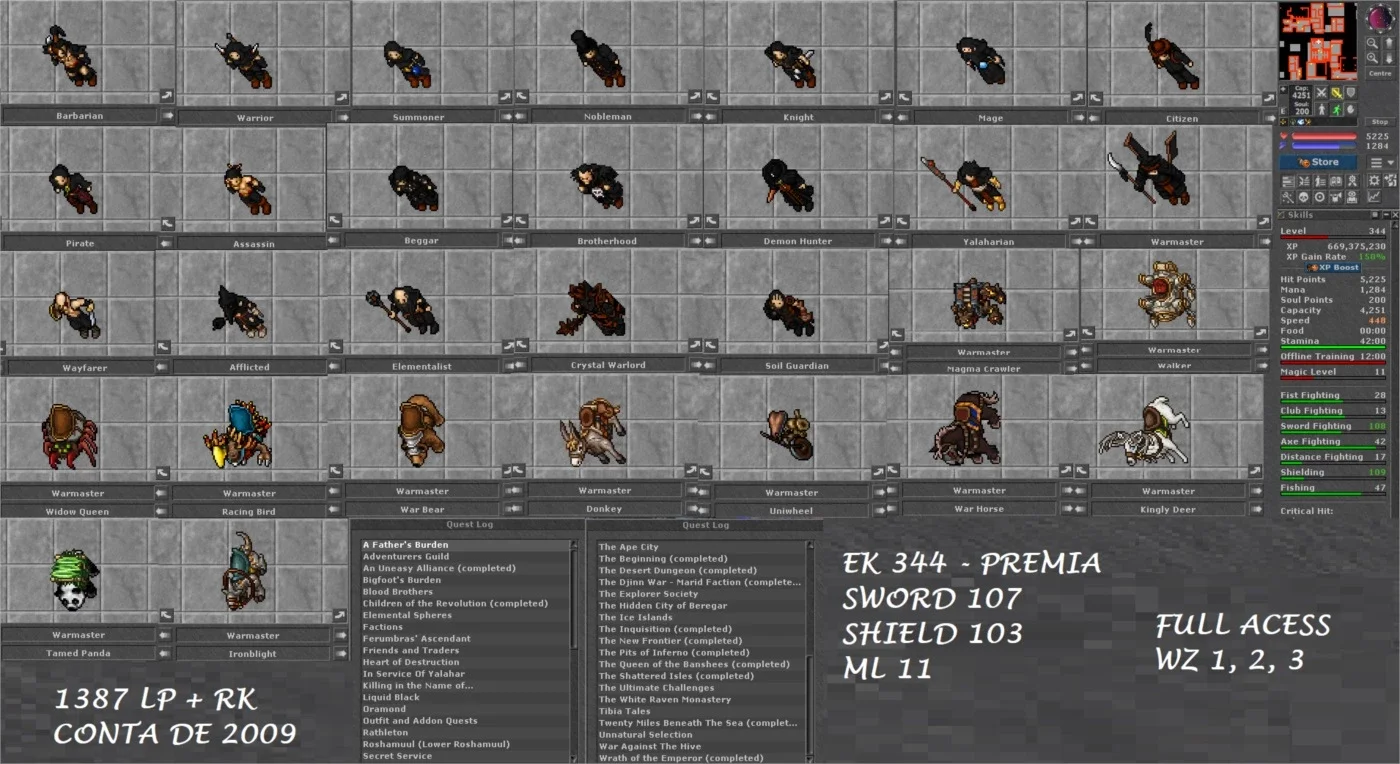Rotate the Wayfarer outfit preview
Image resolution: width=1400 pixels, height=764 pixels.
click(165, 346)
